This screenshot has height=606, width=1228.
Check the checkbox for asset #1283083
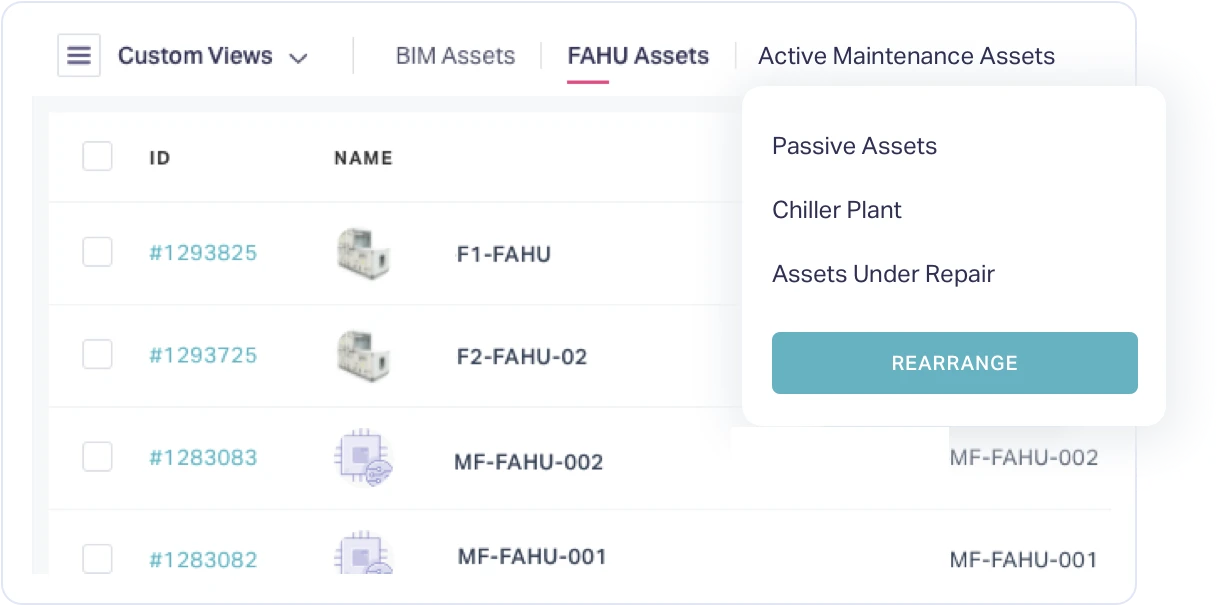[x=97, y=457]
